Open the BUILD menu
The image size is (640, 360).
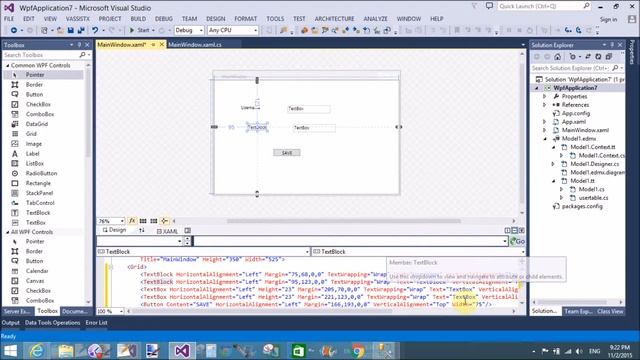tap(138, 19)
